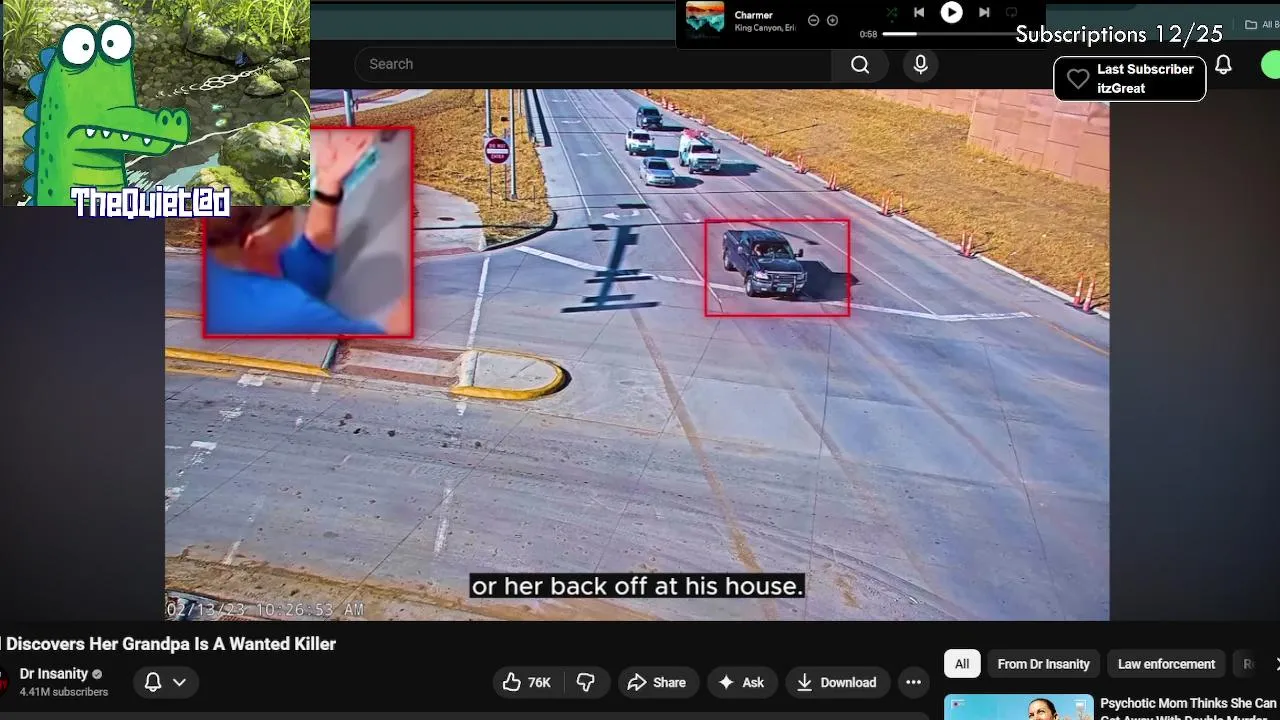1280x720 pixels.
Task: Open Psychotic Mom recommended video thumbnail
Action: [x=1019, y=707]
